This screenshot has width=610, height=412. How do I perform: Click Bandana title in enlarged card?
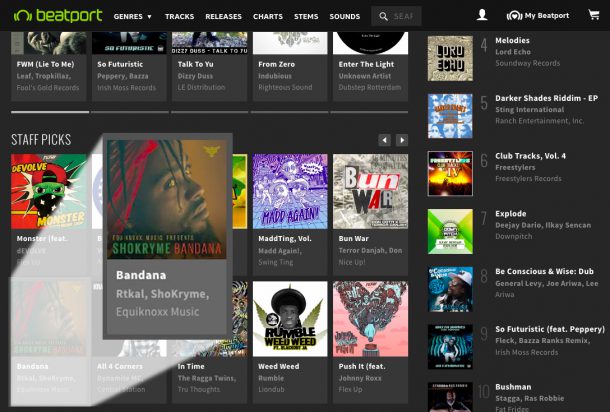141,275
